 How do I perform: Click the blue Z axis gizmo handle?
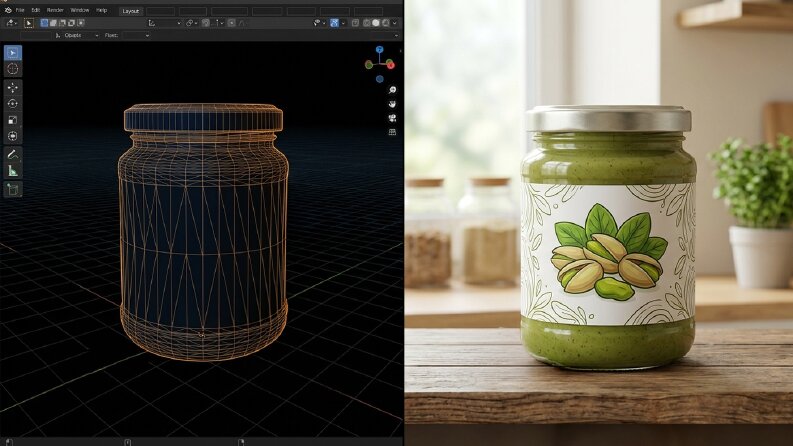379,50
